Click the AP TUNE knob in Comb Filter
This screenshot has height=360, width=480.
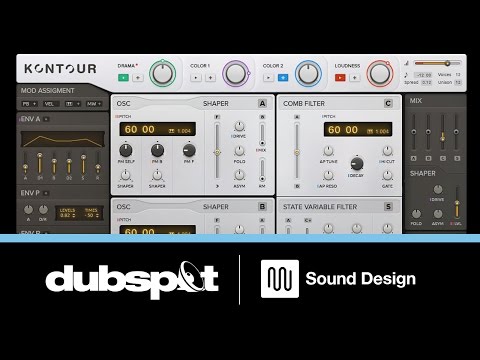(x=328, y=151)
